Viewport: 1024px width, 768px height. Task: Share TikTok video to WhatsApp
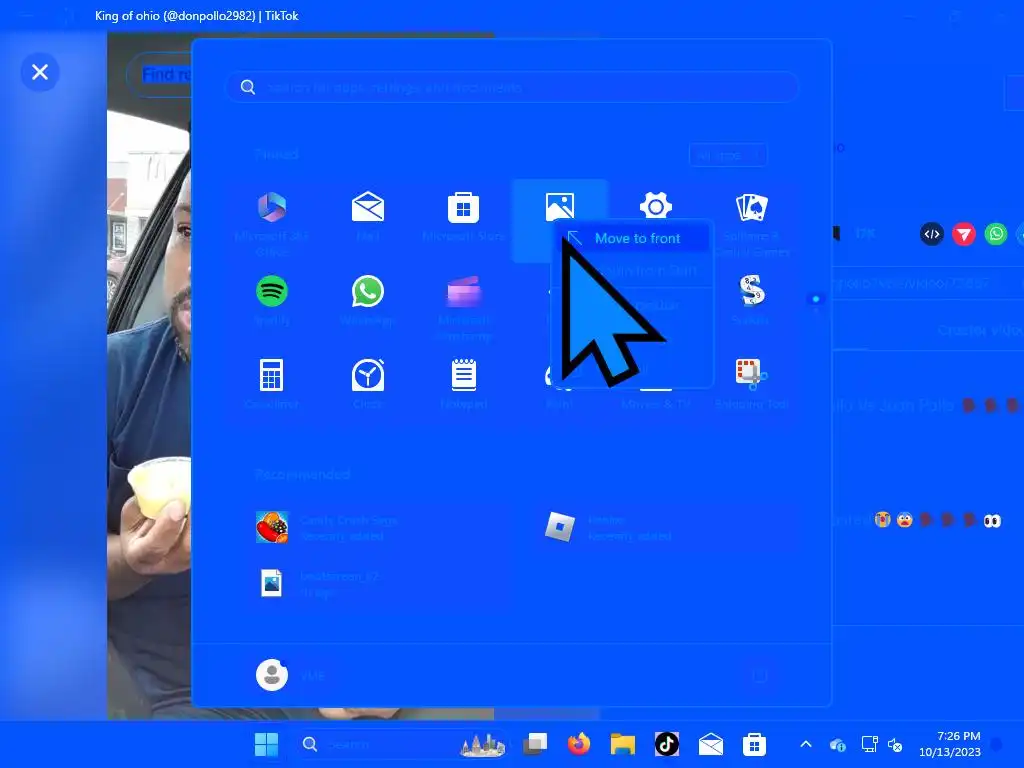(x=996, y=234)
